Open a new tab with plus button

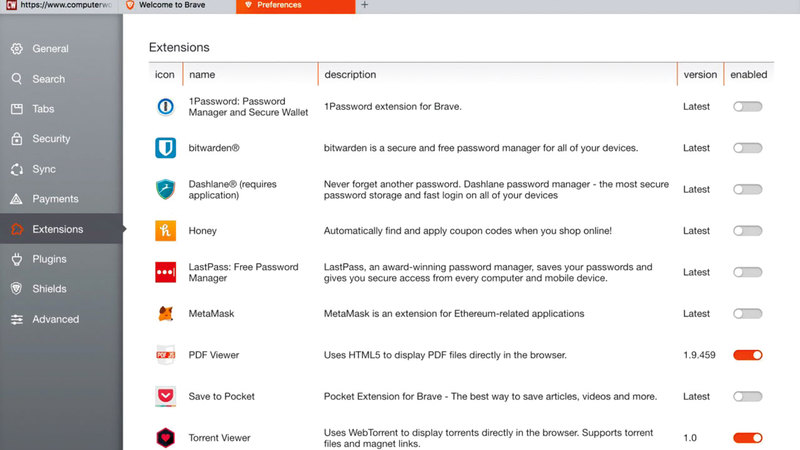coord(364,6)
